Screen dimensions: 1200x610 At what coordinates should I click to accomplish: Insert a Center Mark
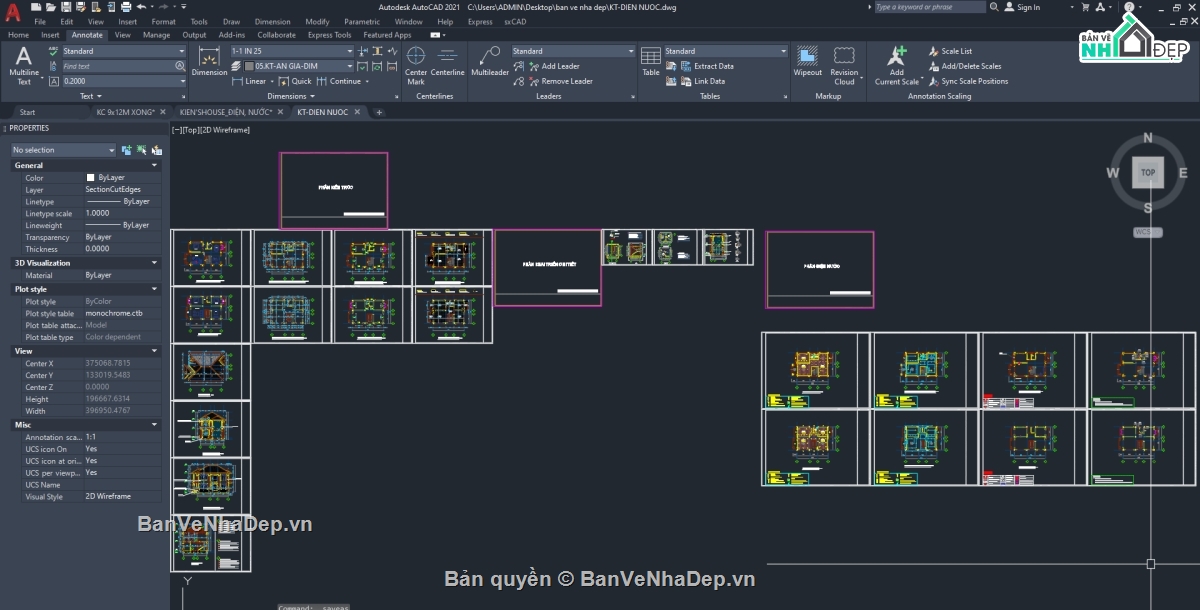415,62
